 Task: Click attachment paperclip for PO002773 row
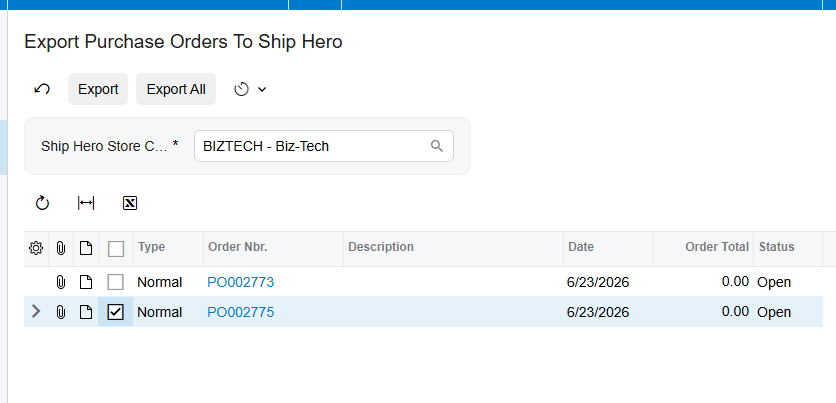[x=61, y=282]
